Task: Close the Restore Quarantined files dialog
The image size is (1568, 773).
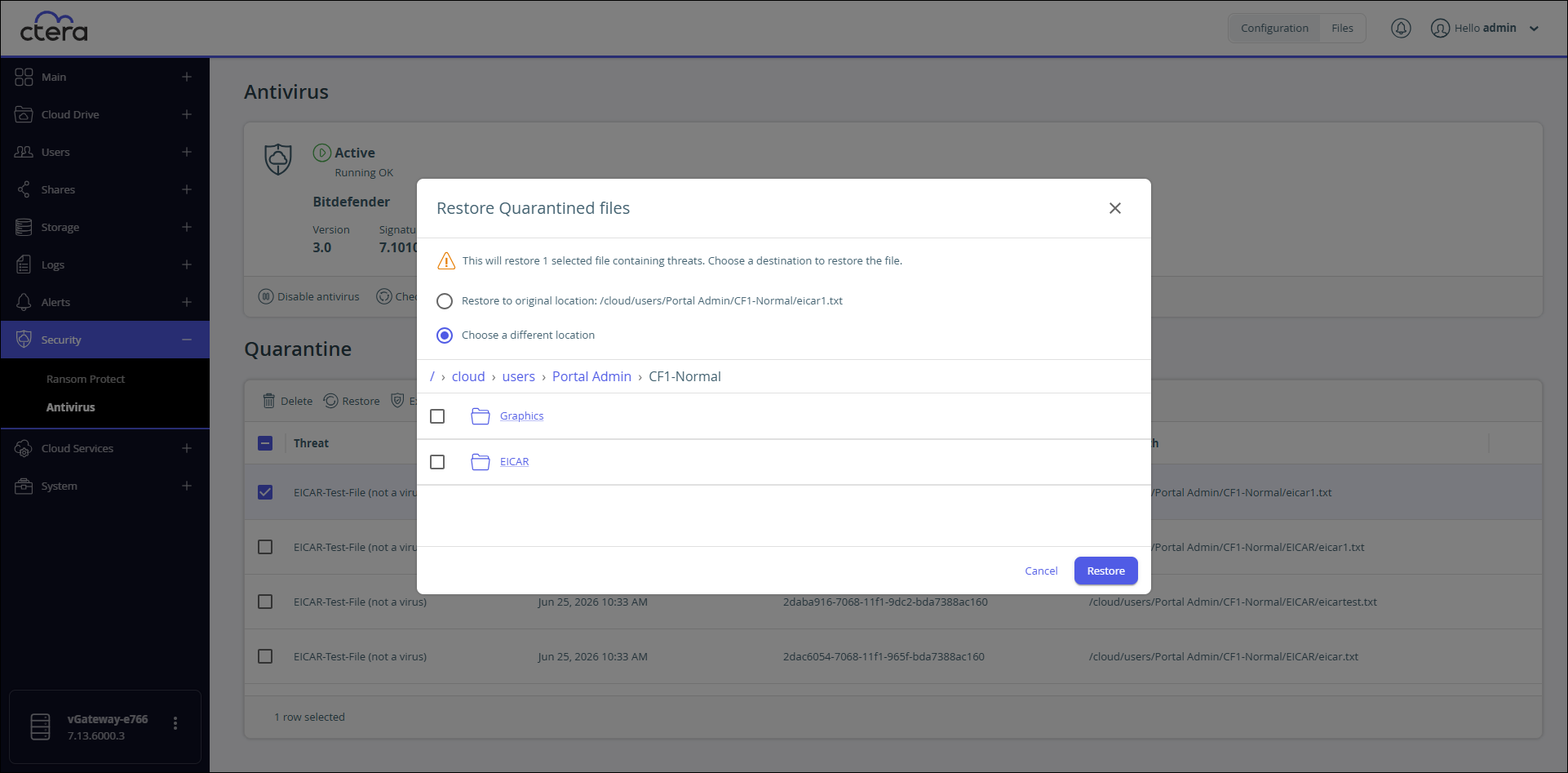Action: 1115,208
